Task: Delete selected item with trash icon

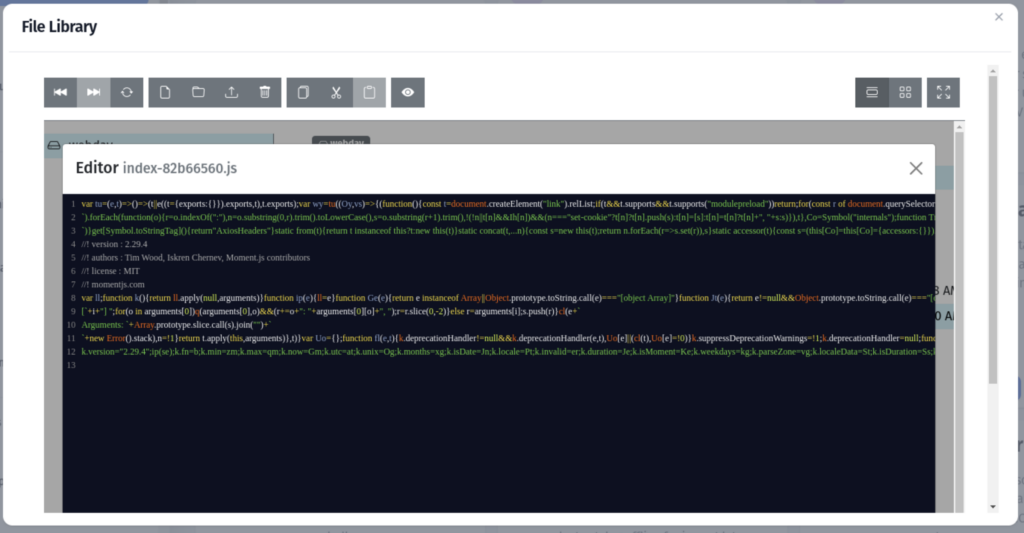Action: tap(264, 92)
